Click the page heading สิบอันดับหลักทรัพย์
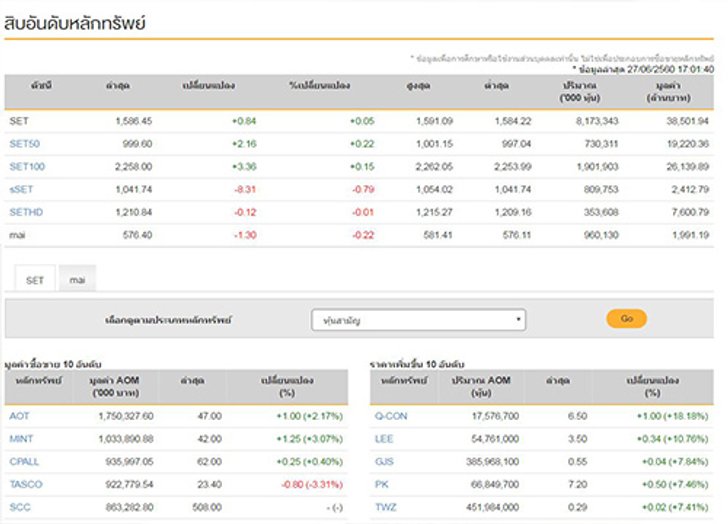 click(75, 23)
